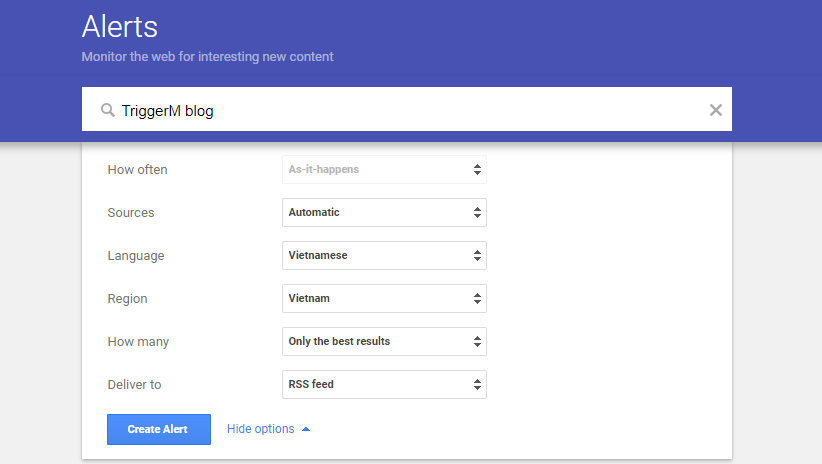822x464 pixels.
Task: Focus the TriggerM blog search field
Action: (400, 111)
